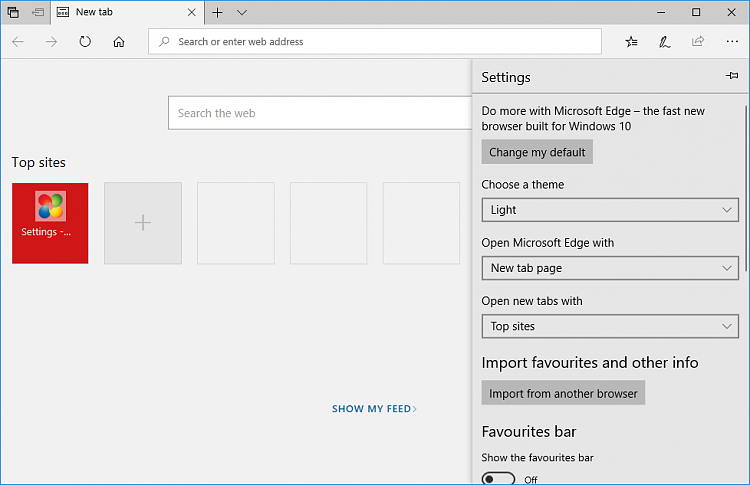Go back with the back arrow
The image size is (750, 485).
[18, 42]
